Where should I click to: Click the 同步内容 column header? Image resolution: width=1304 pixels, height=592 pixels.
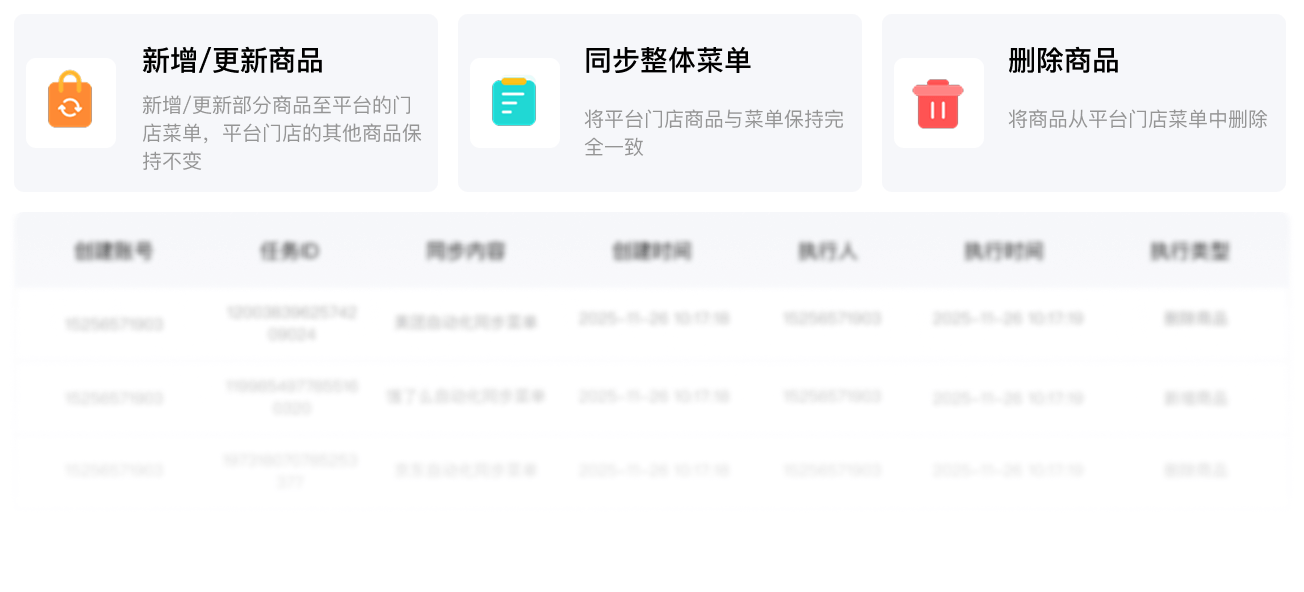click(466, 250)
